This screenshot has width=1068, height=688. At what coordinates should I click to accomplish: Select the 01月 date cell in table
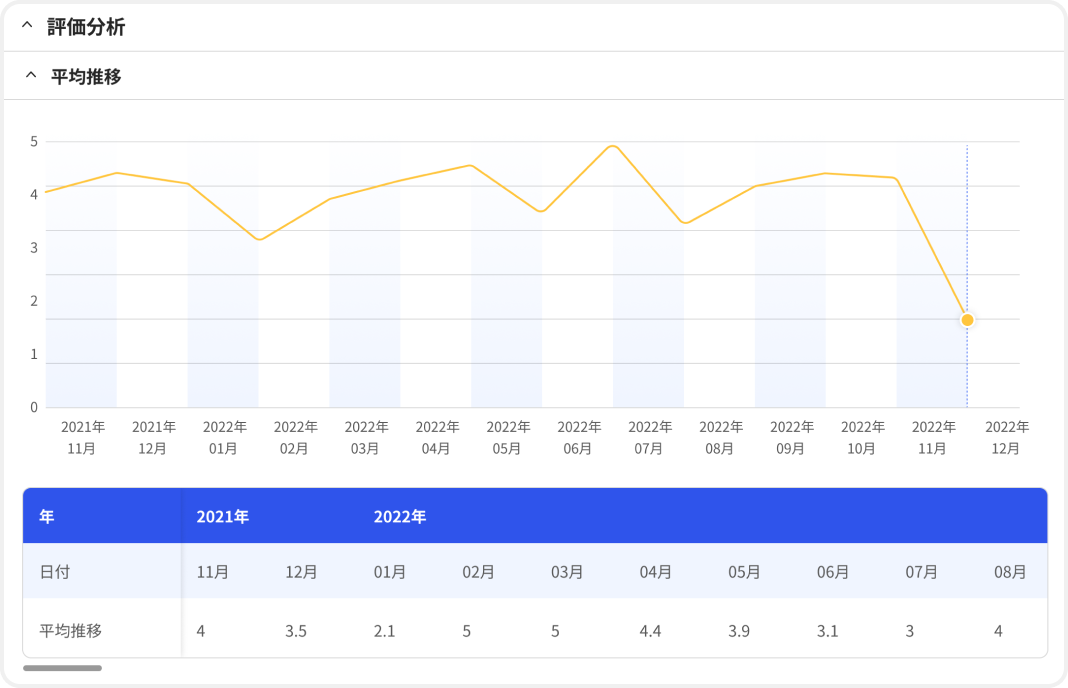pos(390,573)
